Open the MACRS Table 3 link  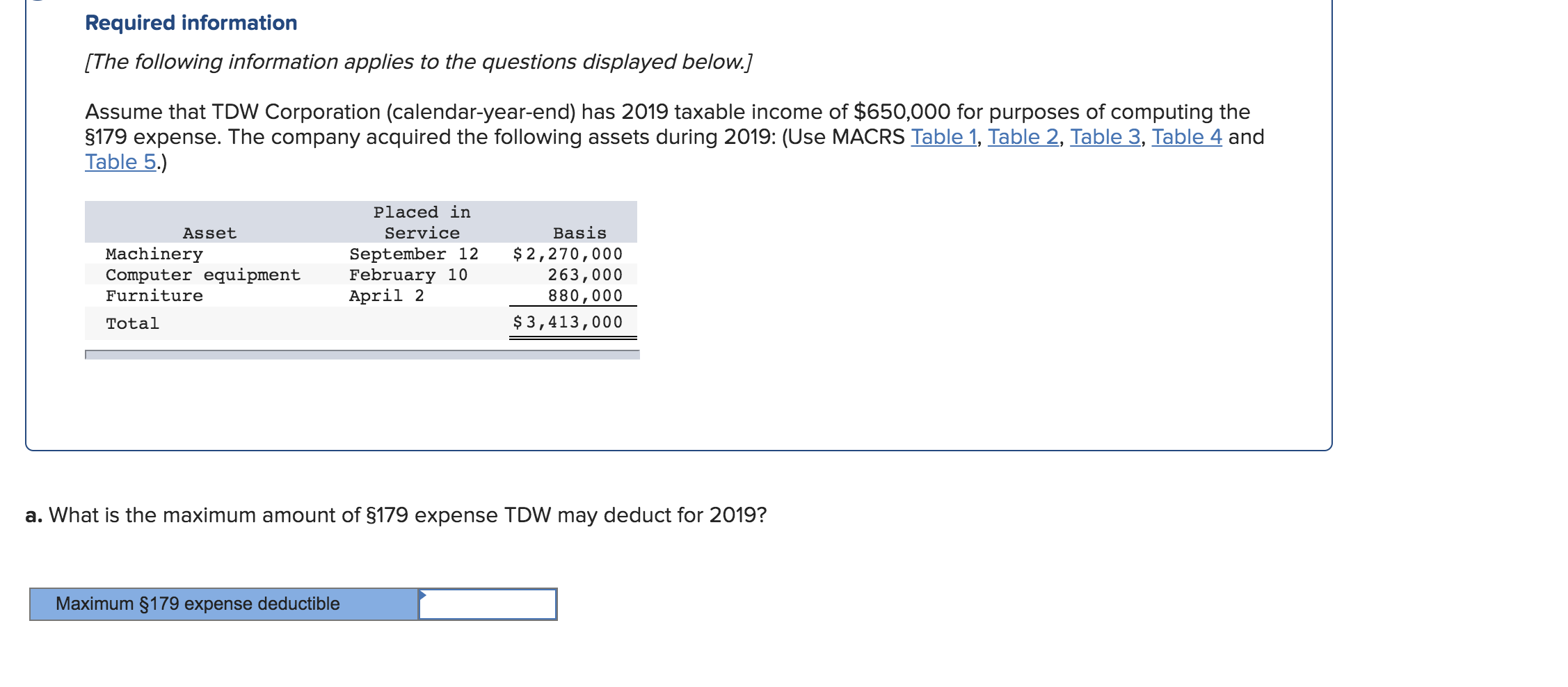tap(1106, 137)
